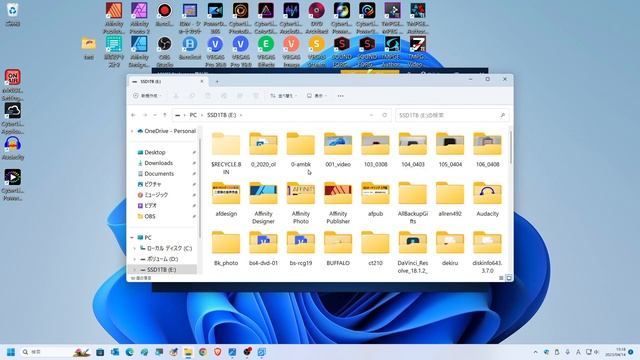Click the navigation pane scrollbar
640x360 pixels.
pyautogui.click(x=200, y=188)
